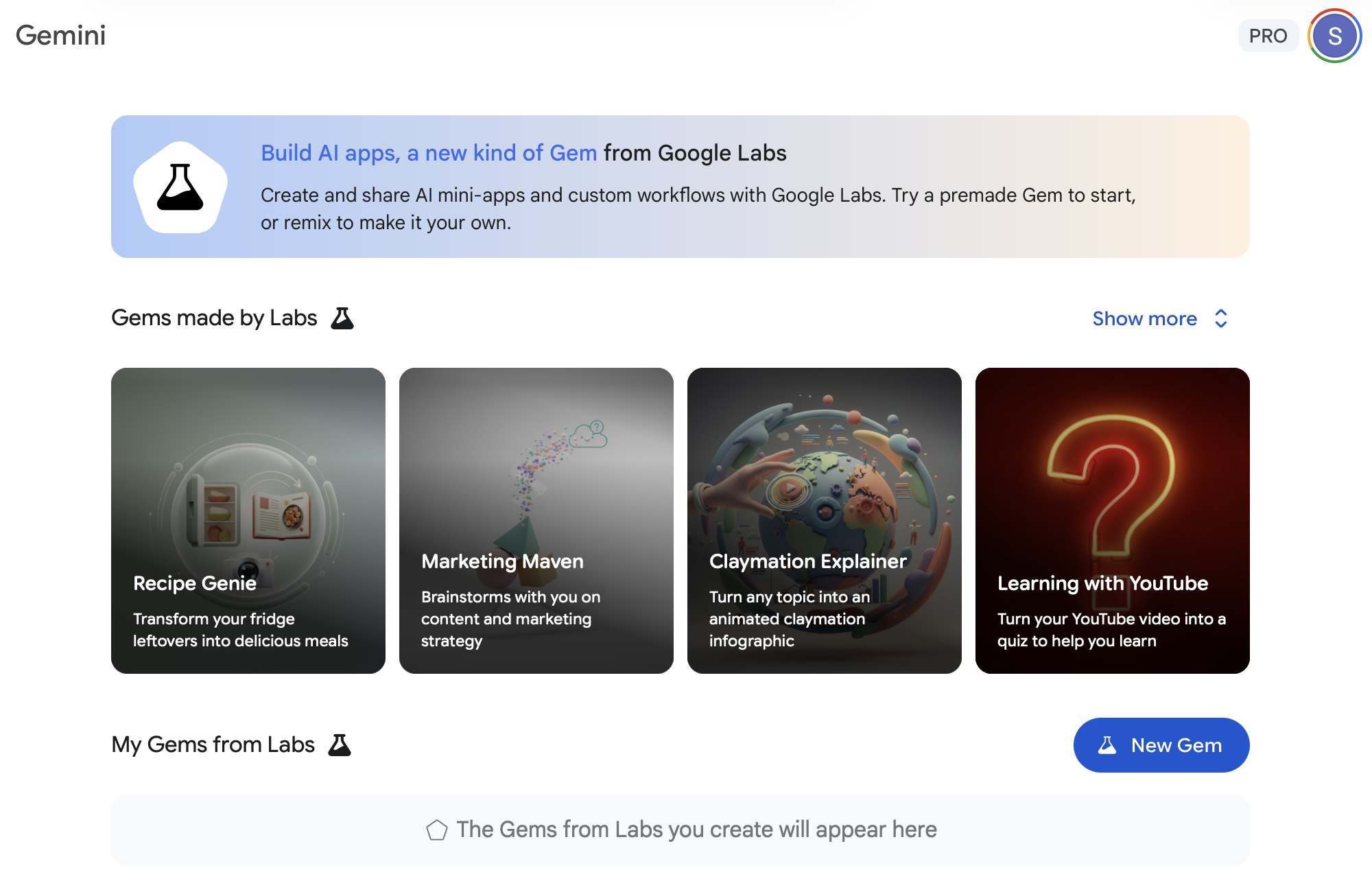This screenshot has width=1372, height=881.
Task: Click the flask icon beside 'Gems made by Labs'
Action: point(342,318)
